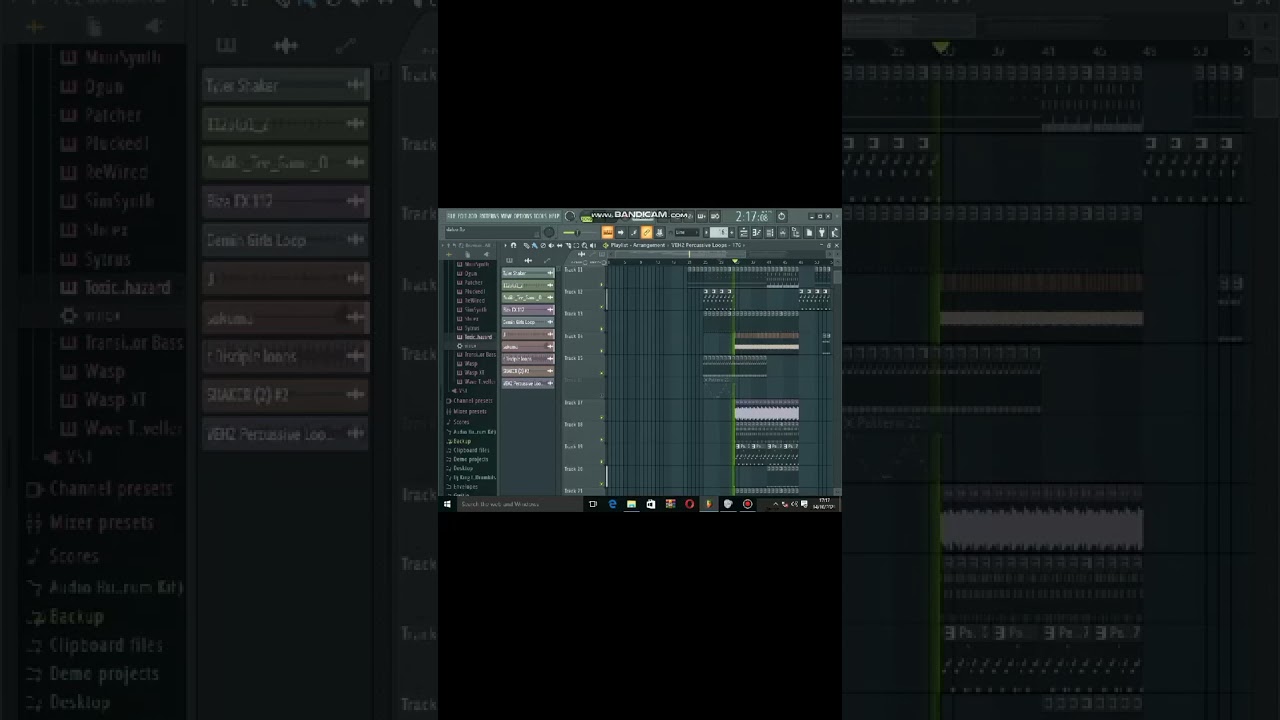
Task: Toggle the Track 18 mute switch
Action: pyautogui.click(x=602, y=439)
